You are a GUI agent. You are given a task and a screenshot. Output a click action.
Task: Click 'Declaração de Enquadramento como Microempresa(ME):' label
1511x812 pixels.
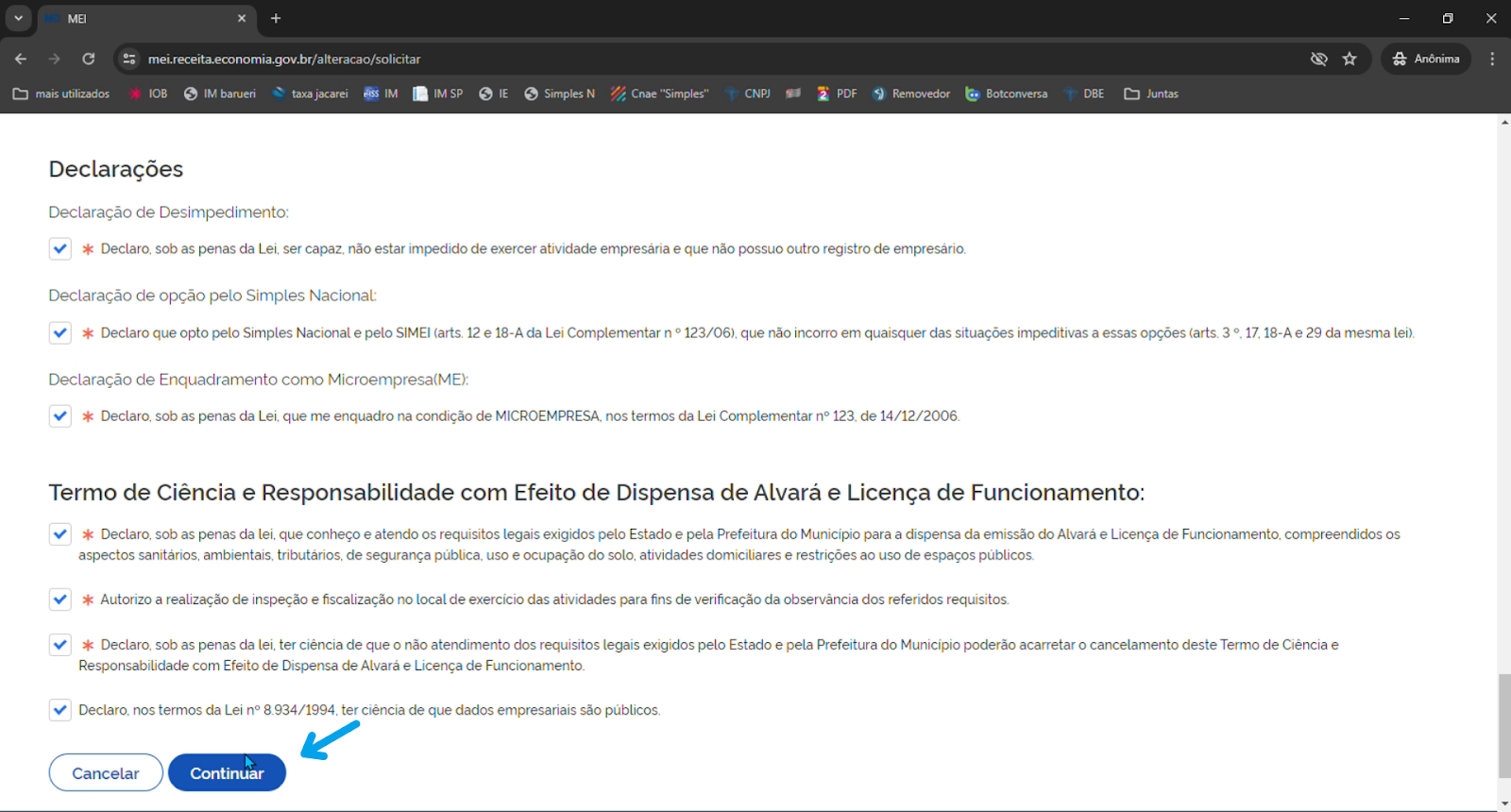259,380
